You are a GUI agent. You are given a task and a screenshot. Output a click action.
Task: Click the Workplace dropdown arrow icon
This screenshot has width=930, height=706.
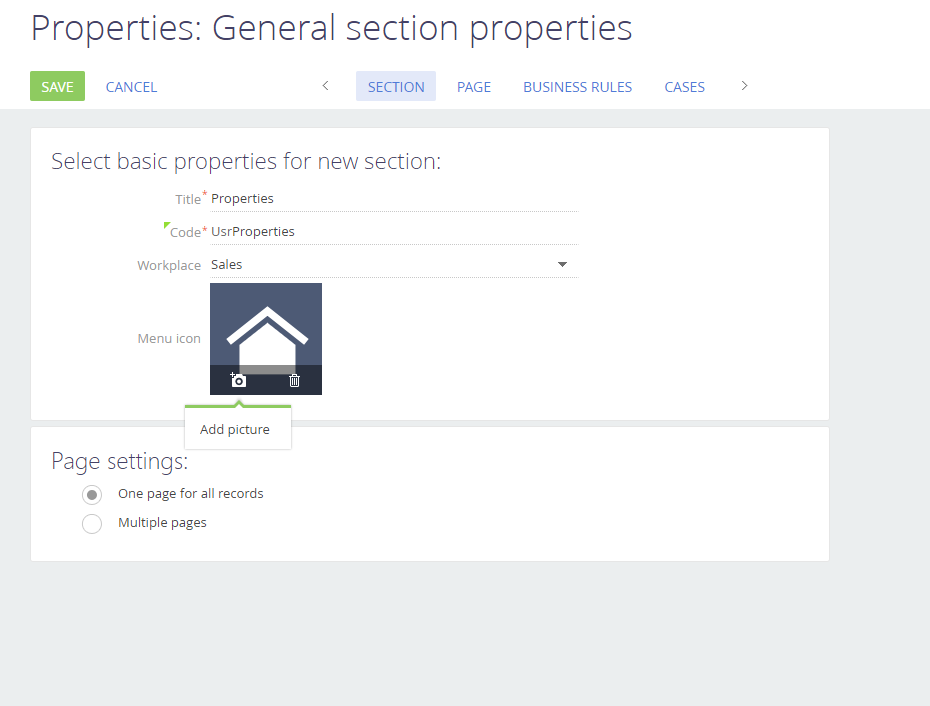pos(563,264)
